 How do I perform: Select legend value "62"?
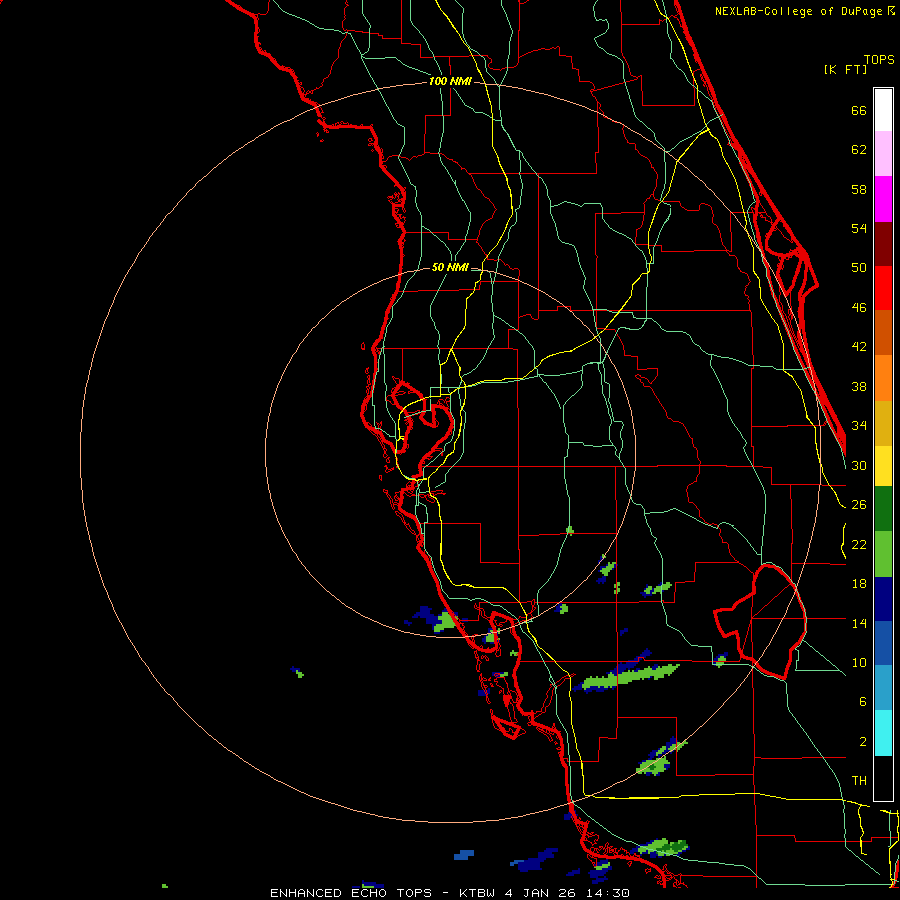tap(859, 150)
